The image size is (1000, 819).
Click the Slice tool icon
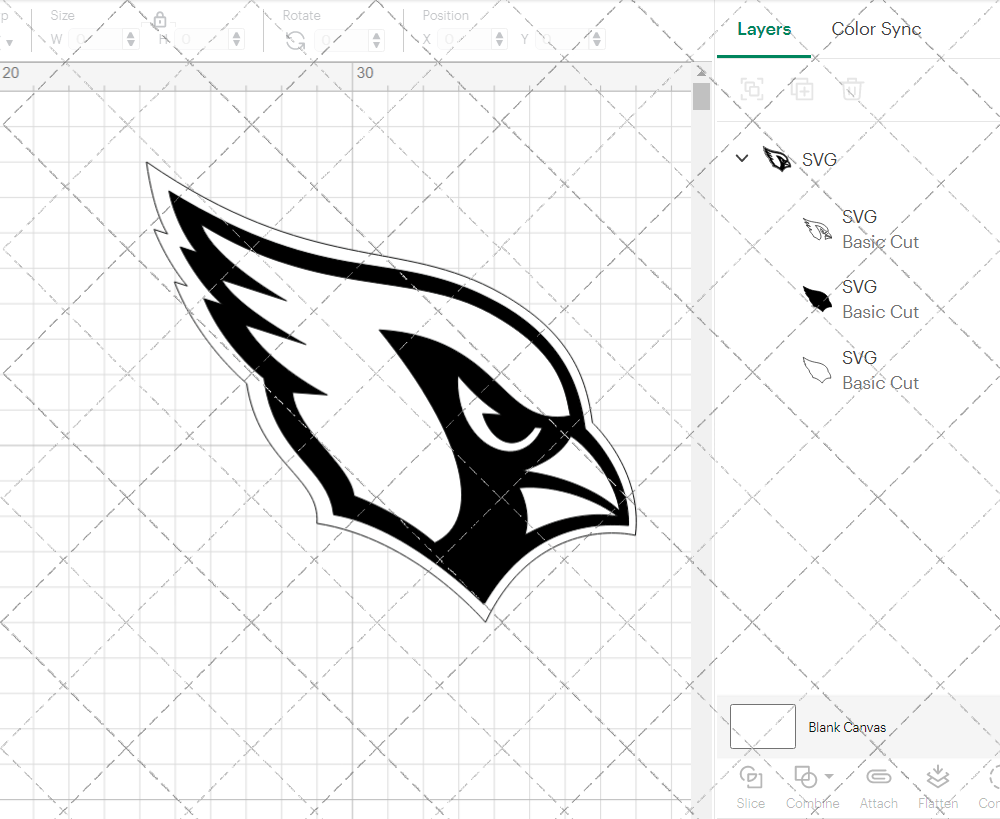point(751,777)
